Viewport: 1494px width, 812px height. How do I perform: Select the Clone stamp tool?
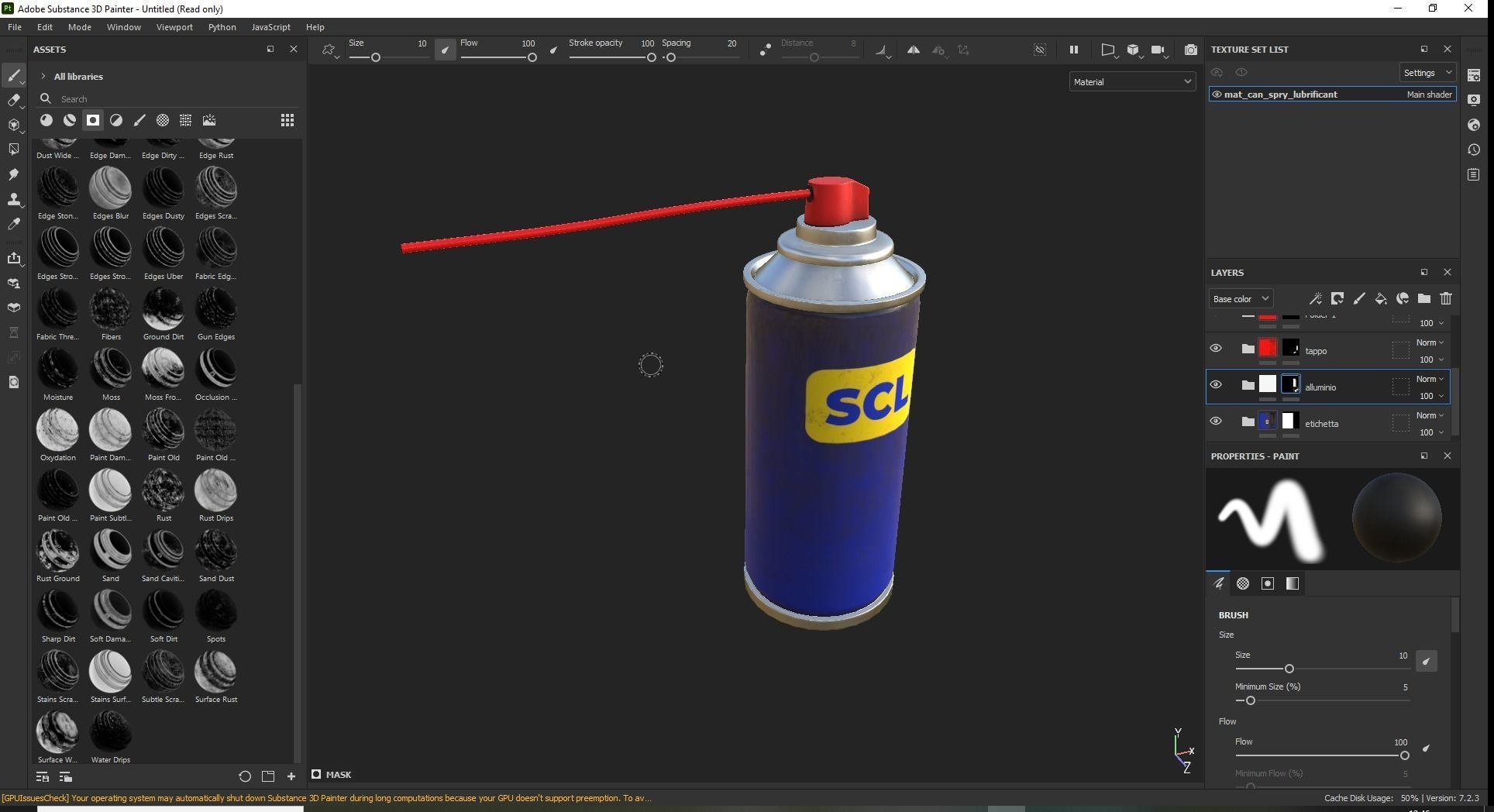click(x=13, y=199)
